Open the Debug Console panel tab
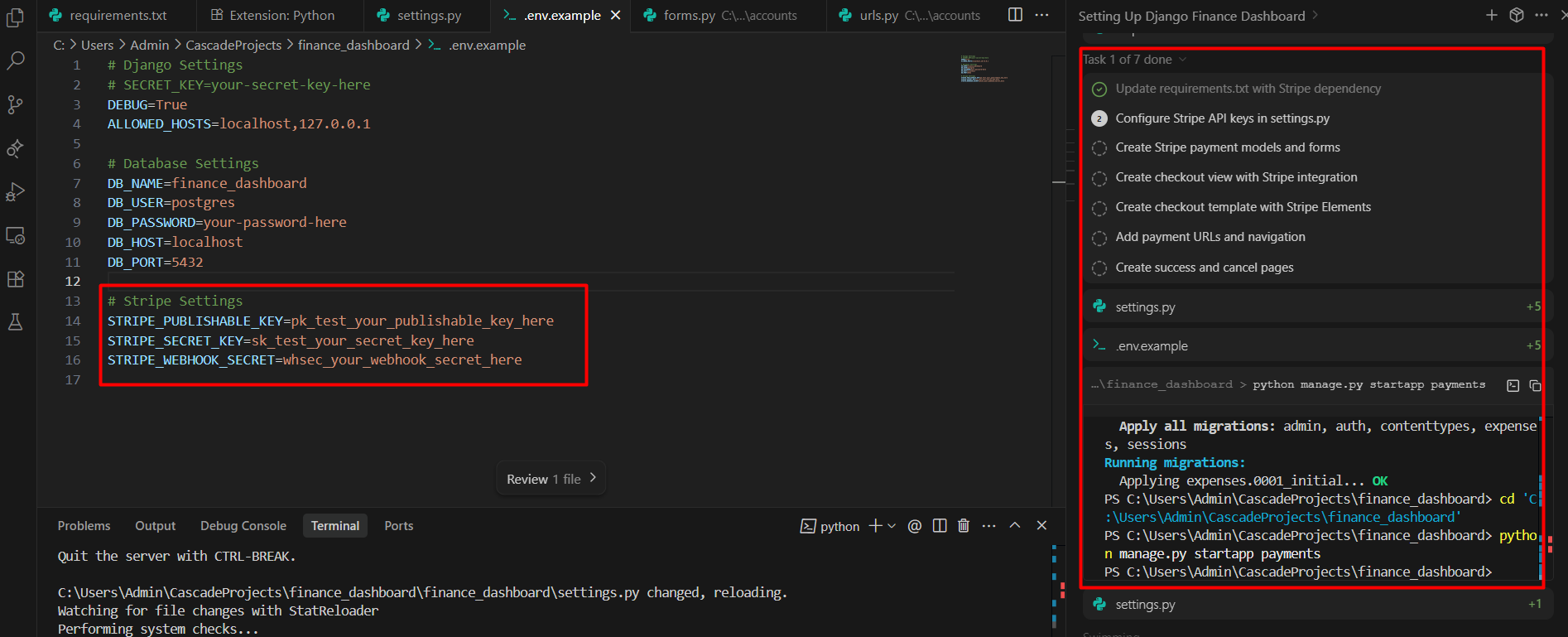Image resolution: width=1568 pixels, height=637 pixels. (x=243, y=526)
